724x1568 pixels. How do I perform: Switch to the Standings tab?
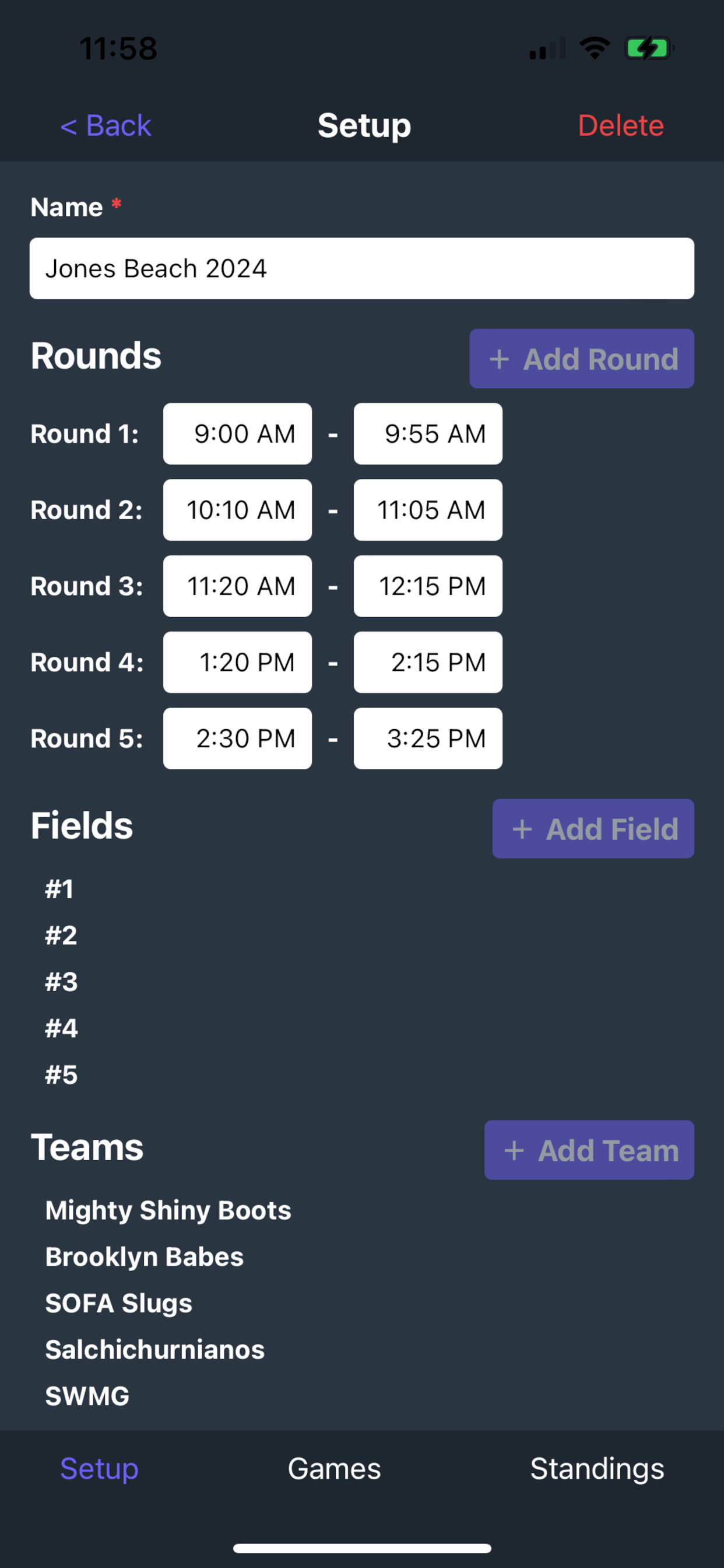coord(597,1469)
